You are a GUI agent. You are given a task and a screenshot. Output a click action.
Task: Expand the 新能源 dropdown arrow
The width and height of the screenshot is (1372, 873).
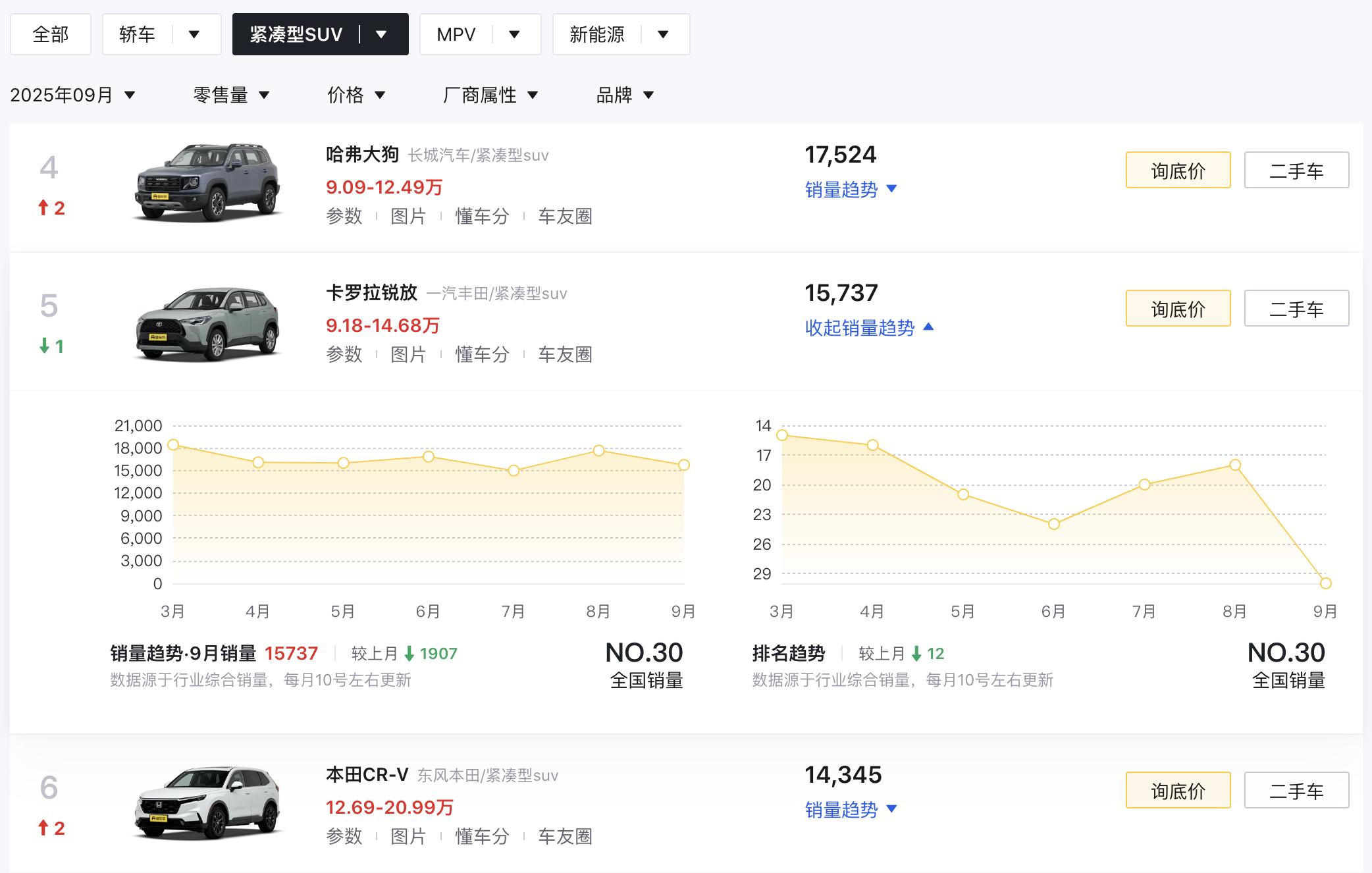coord(663,34)
